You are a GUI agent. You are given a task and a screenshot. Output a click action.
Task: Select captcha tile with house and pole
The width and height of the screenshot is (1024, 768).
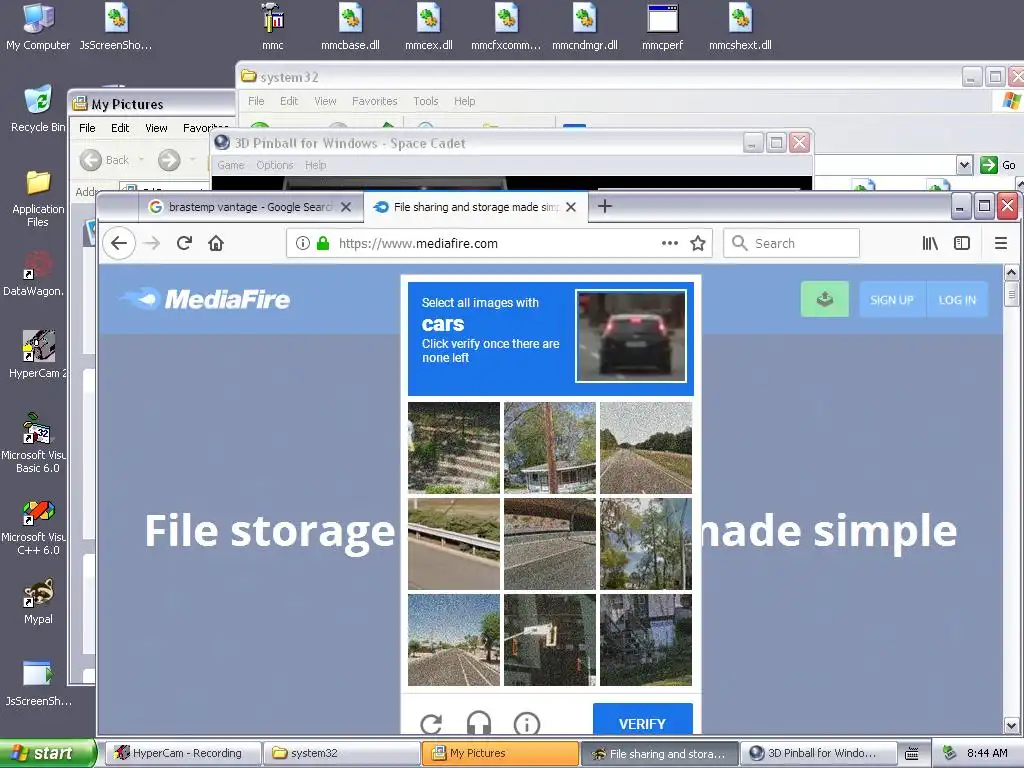pos(550,447)
